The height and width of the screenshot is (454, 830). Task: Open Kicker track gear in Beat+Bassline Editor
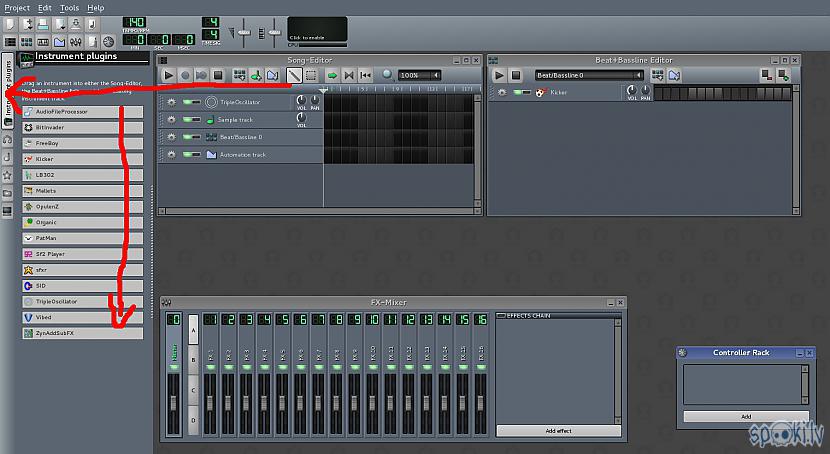coord(502,93)
